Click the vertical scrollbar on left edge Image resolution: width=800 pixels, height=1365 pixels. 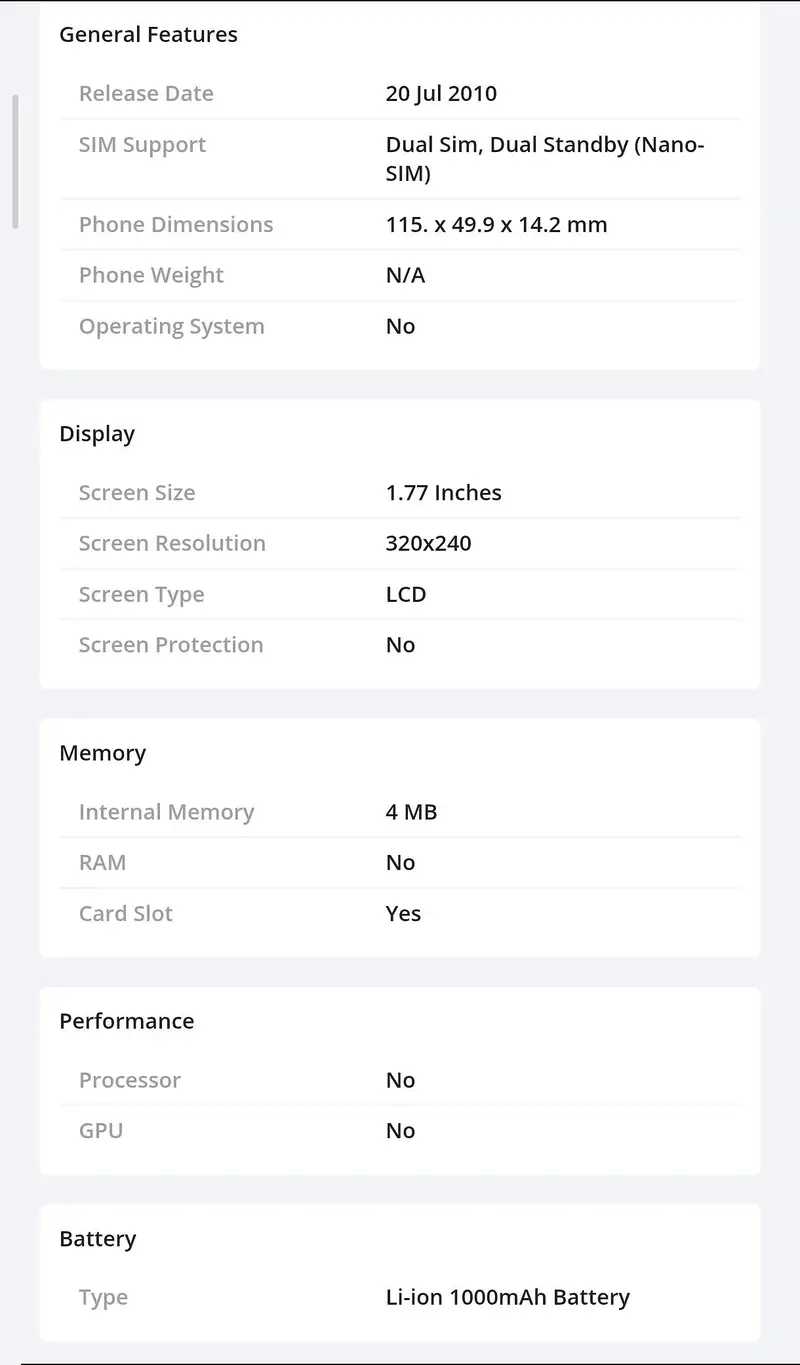pyautogui.click(x=15, y=162)
